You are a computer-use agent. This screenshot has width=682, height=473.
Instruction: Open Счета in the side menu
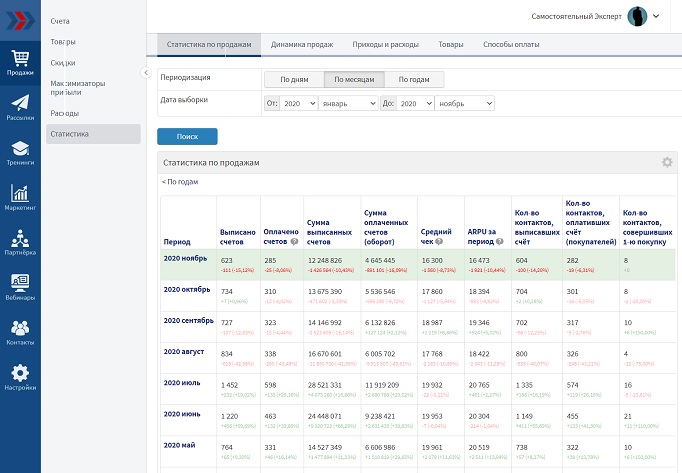pos(60,21)
